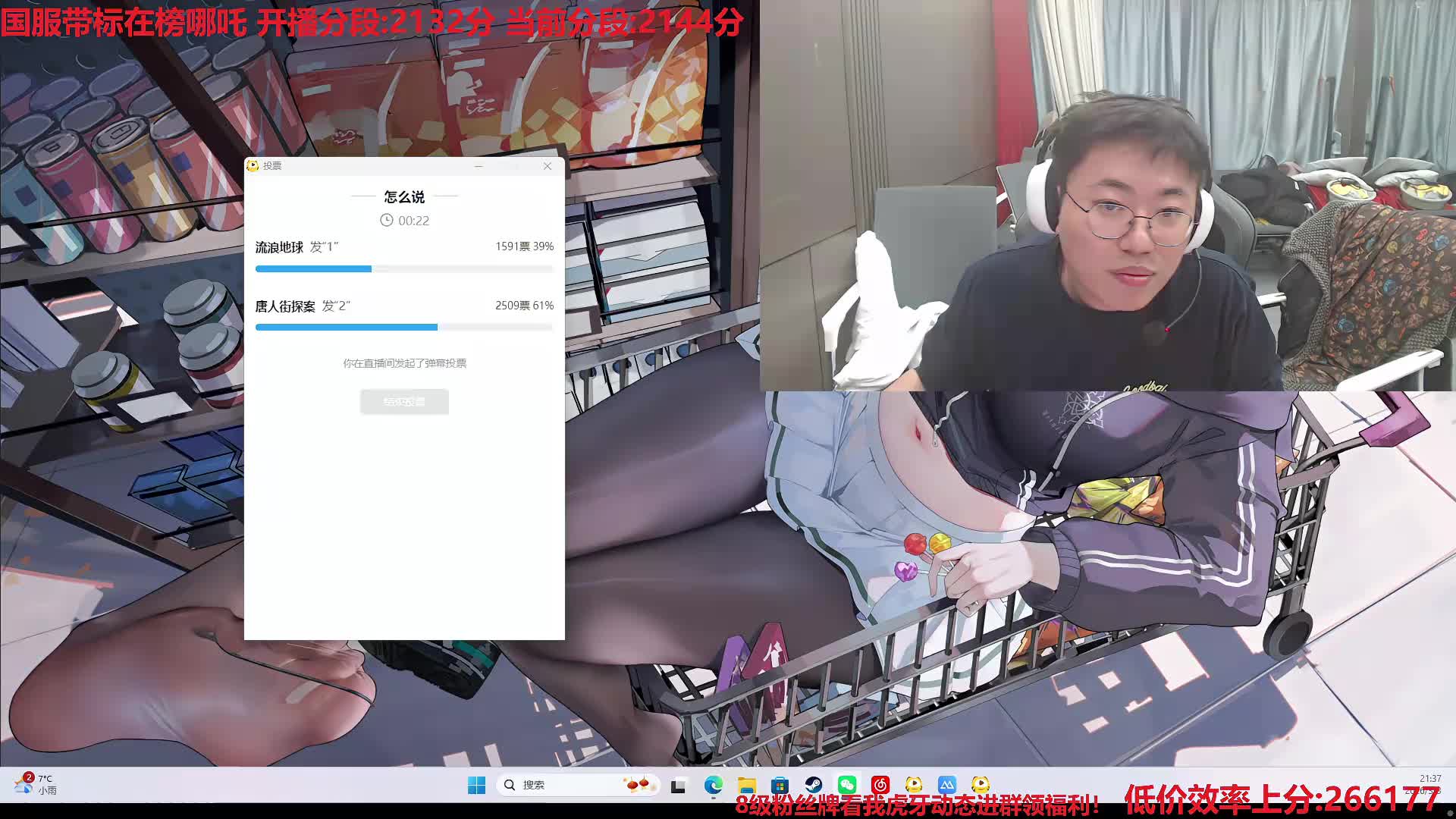Open Microsoft Store from the taskbar
This screenshot has height=819, width=1456.
780,785
